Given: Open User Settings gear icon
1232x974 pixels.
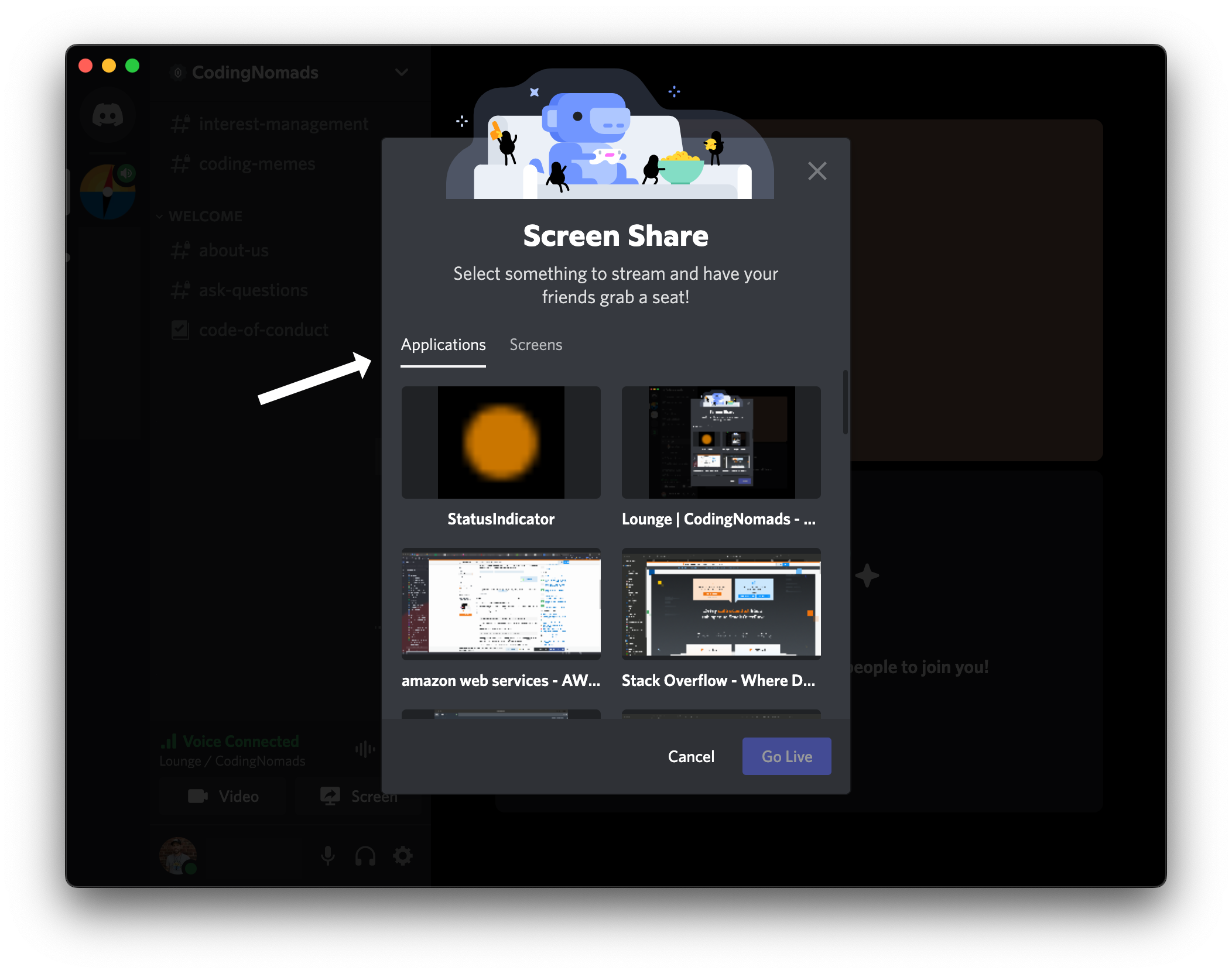Looking at the screenshot, I should click(x=403, y=856).
